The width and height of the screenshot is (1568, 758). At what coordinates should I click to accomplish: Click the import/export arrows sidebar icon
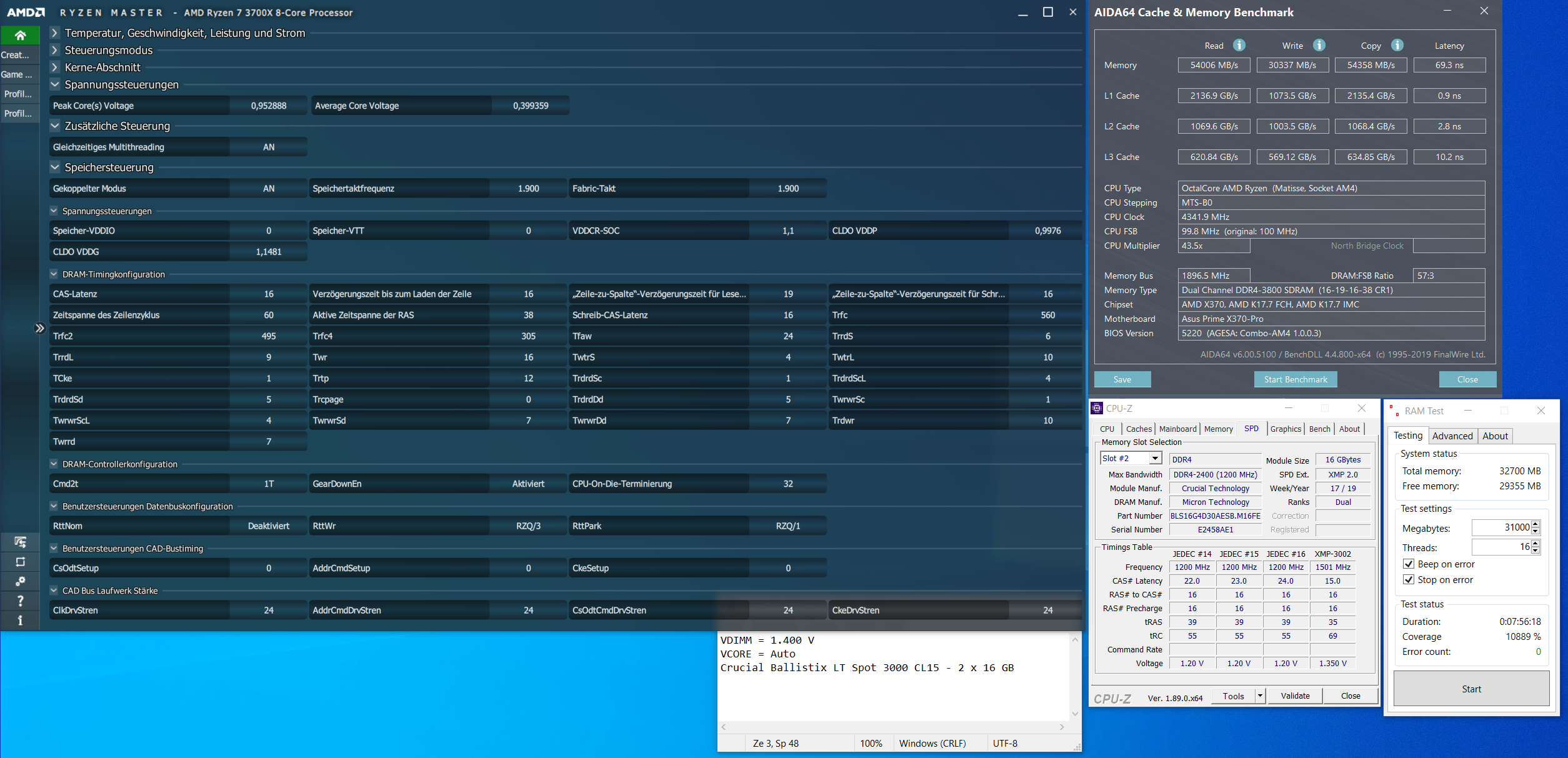click(20, 542)
